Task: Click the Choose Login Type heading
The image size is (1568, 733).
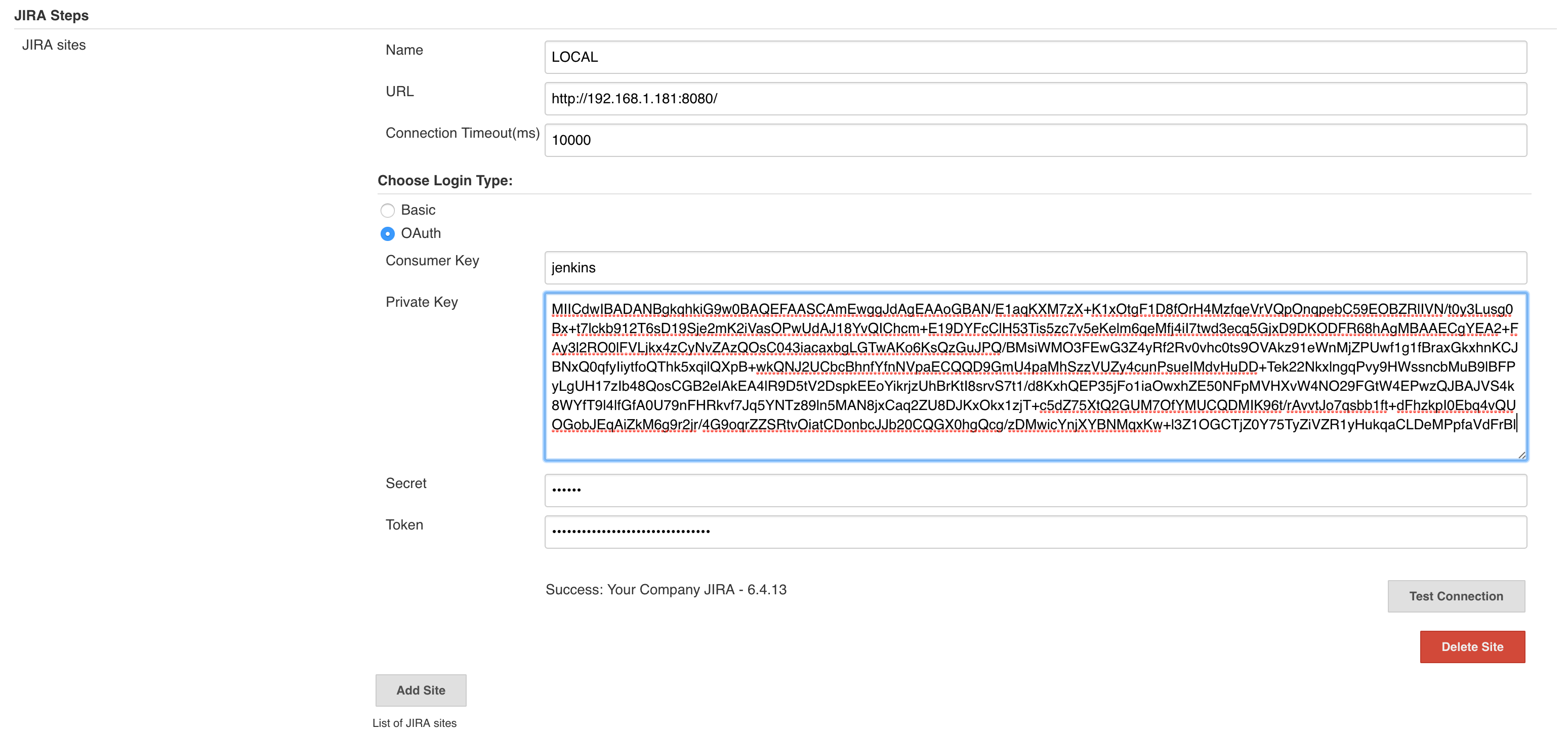Action: pos(445,181)
